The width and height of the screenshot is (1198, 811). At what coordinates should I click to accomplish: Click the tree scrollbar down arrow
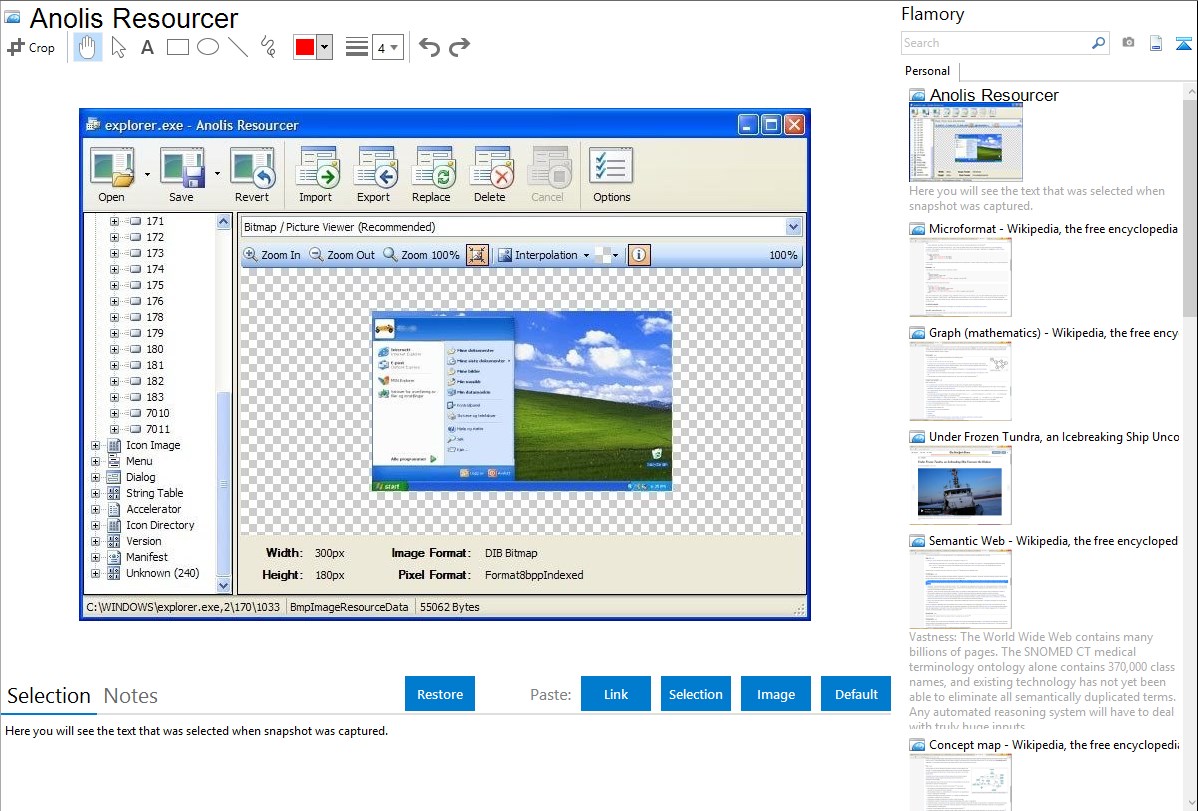pos(224,586)
